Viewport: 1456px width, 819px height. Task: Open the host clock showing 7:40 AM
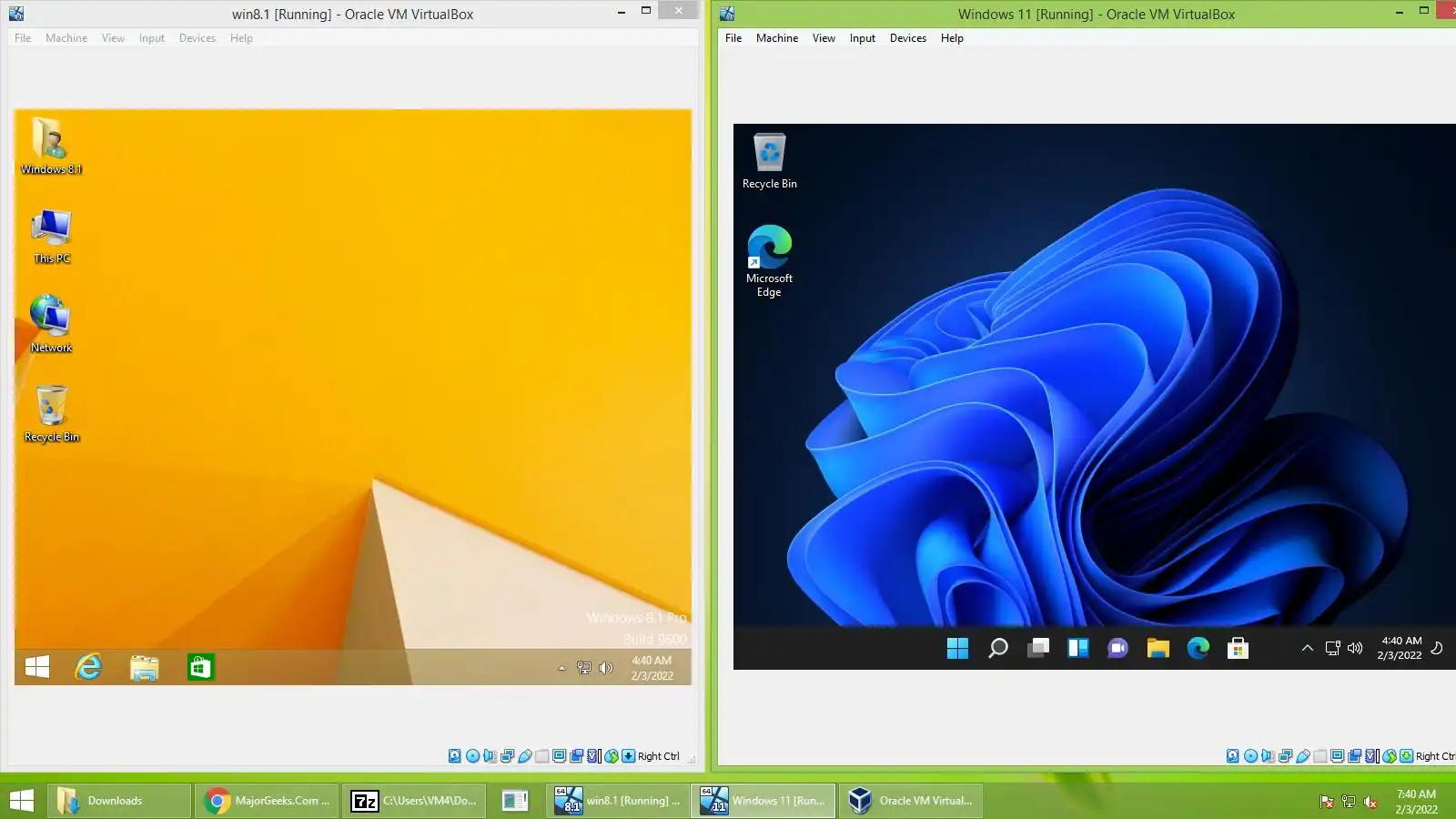(x=1416, y=802)
